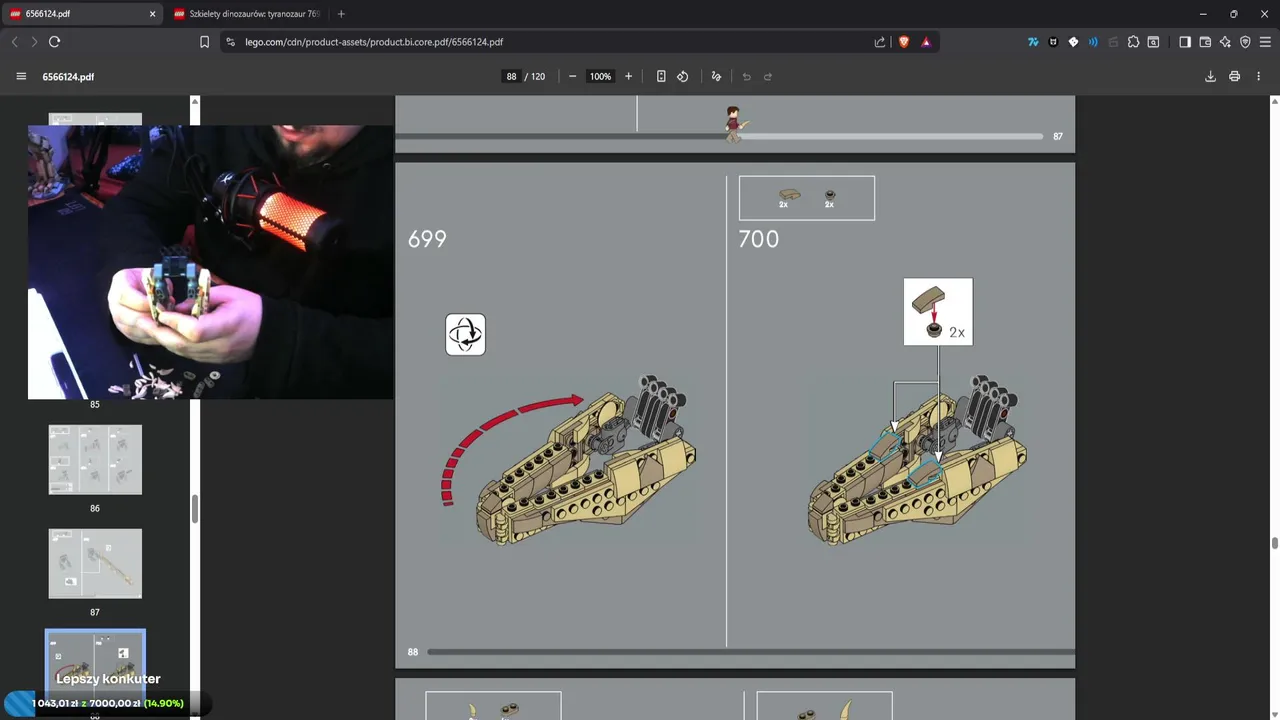Click the lego.com address bar URL

(x=374, y=42)
